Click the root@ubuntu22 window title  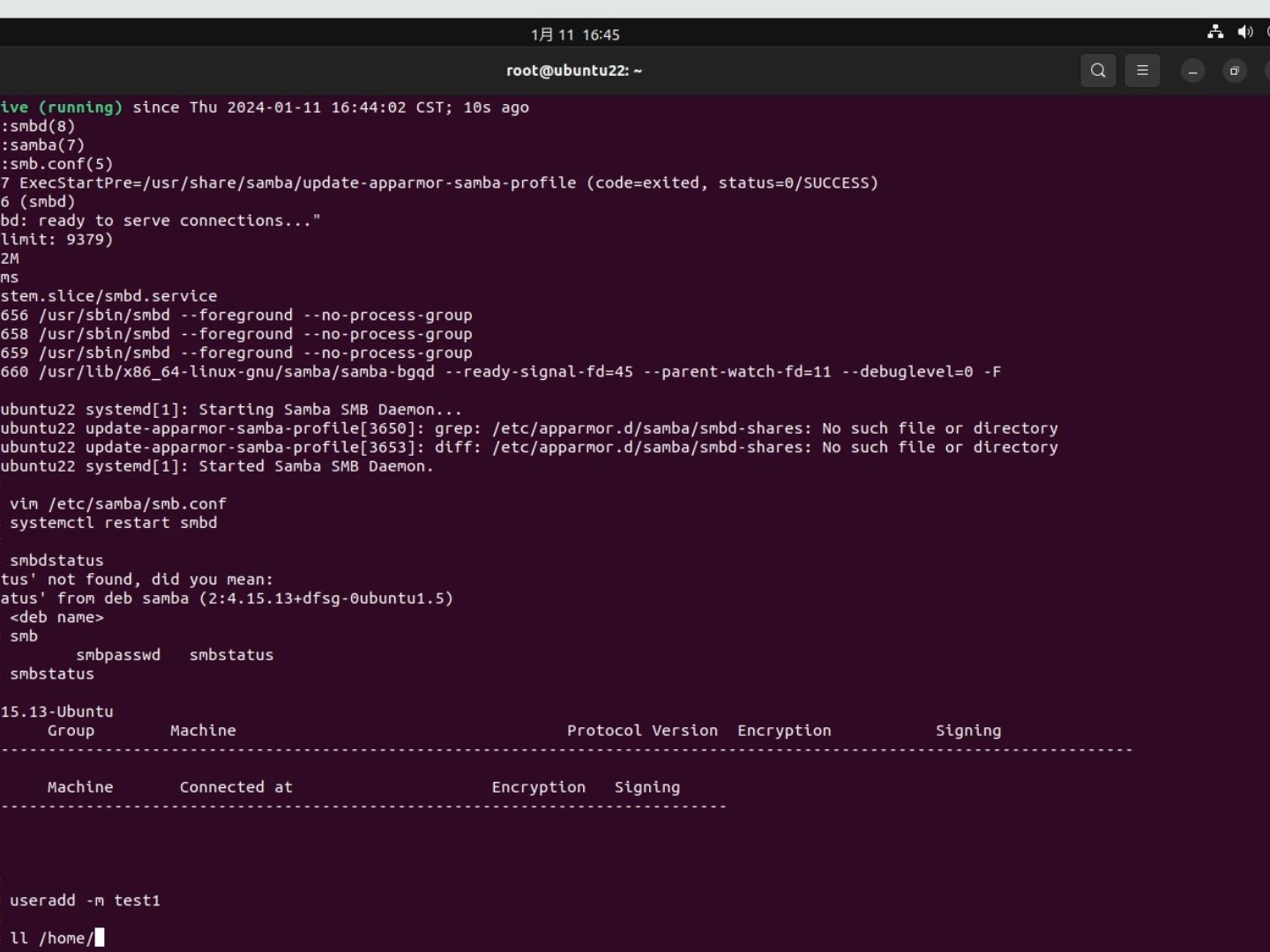(574, 71)
